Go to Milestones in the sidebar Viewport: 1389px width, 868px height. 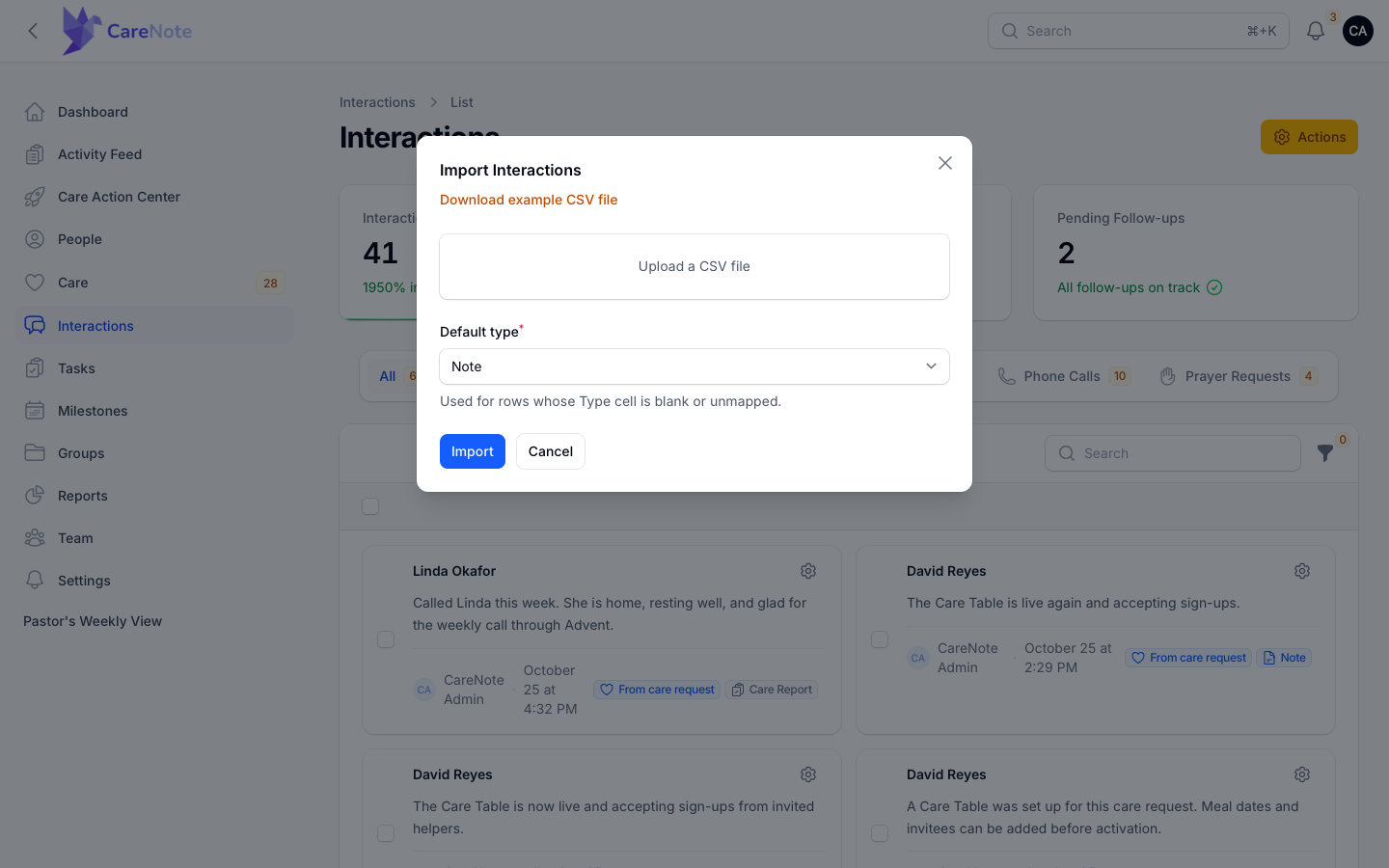(x=154, y=411)
